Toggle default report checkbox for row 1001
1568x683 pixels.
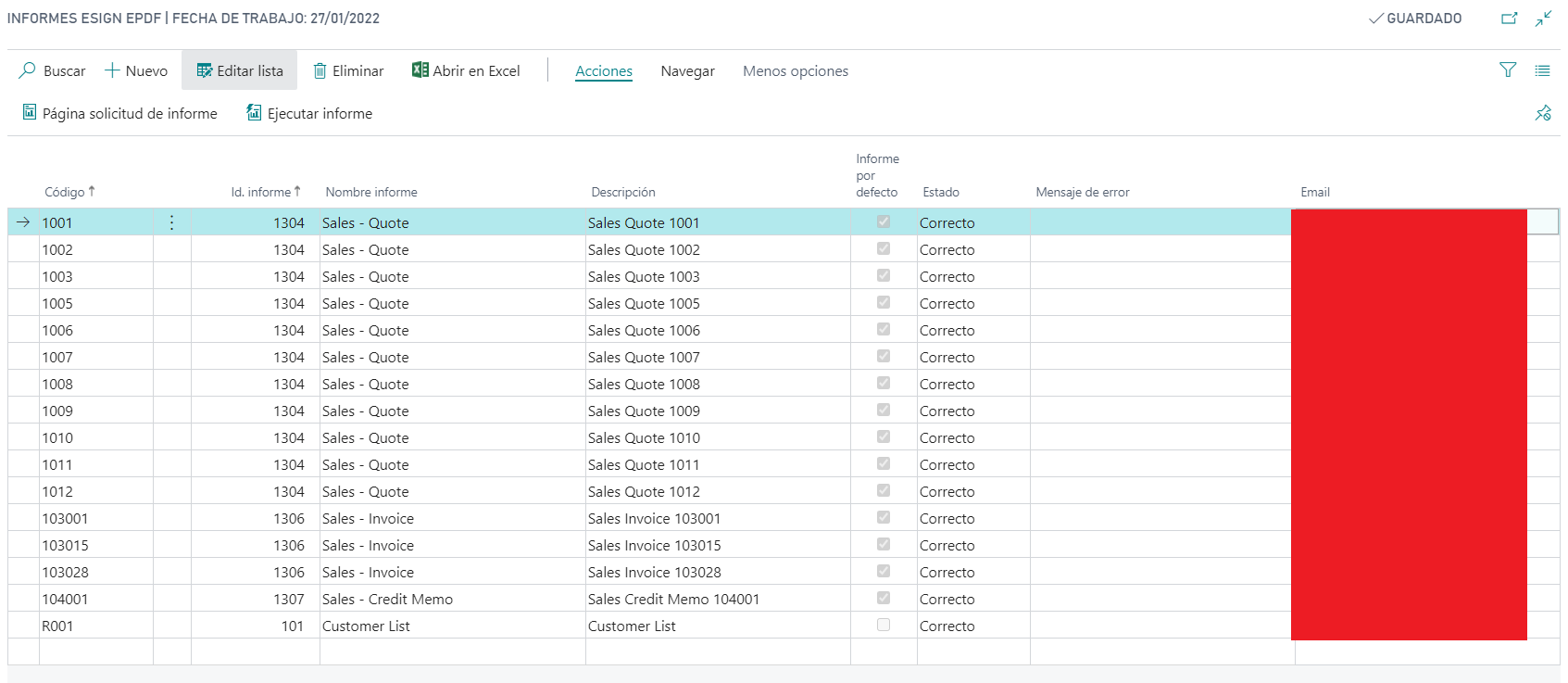click(x=884, y=222)
